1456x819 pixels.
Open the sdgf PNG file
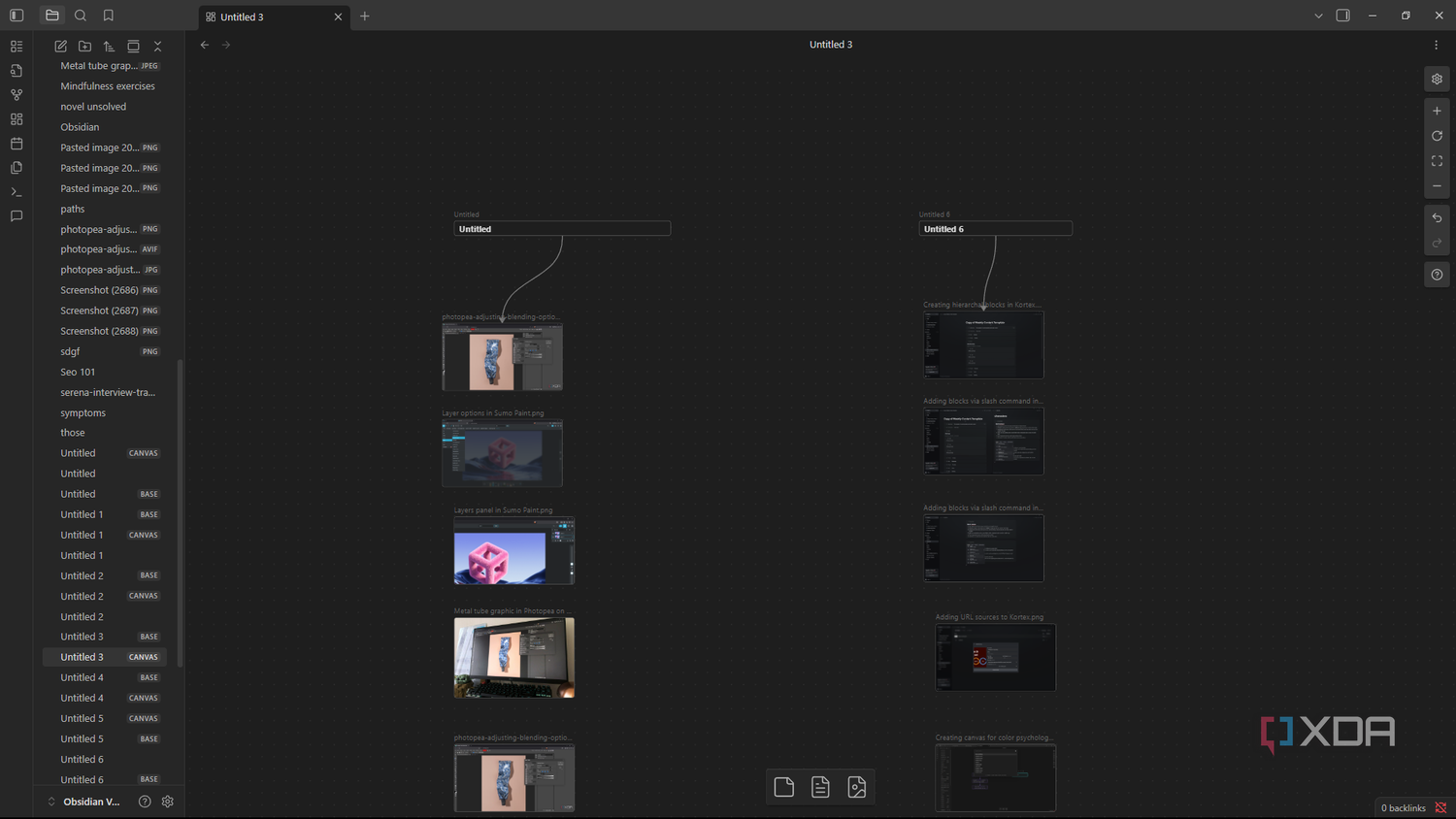105,351
